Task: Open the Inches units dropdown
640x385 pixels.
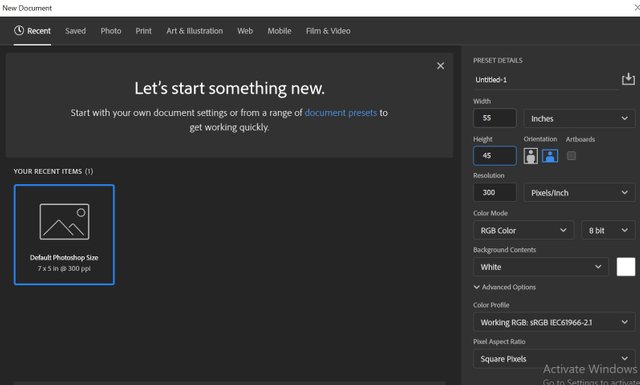Action: coord(579,118)
